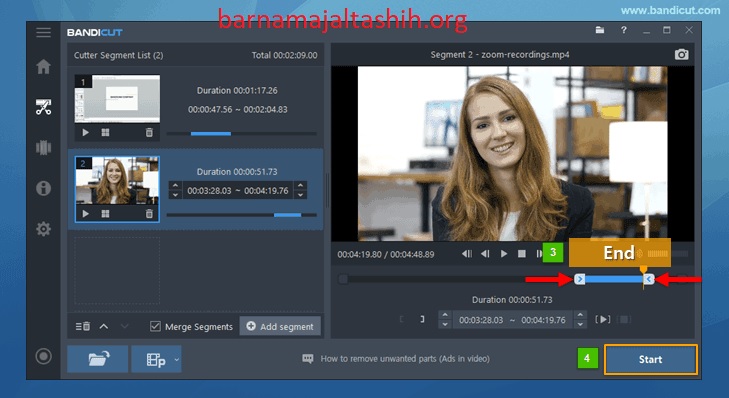729x398 pixels.
Task: Click the segment 1 position bar
Action: 241,133
